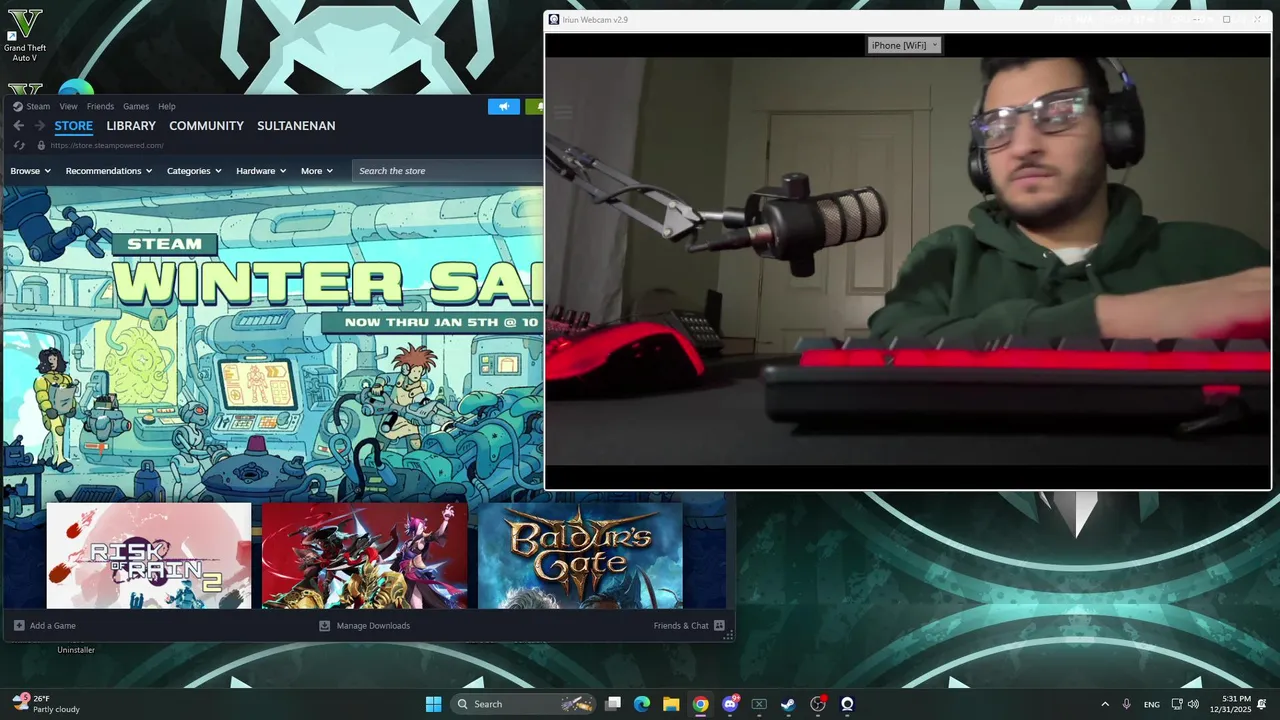Open the View menu in Steam
Image resolution: width=1280 pixels, height=720 pixels.
(x=68, y=106)
